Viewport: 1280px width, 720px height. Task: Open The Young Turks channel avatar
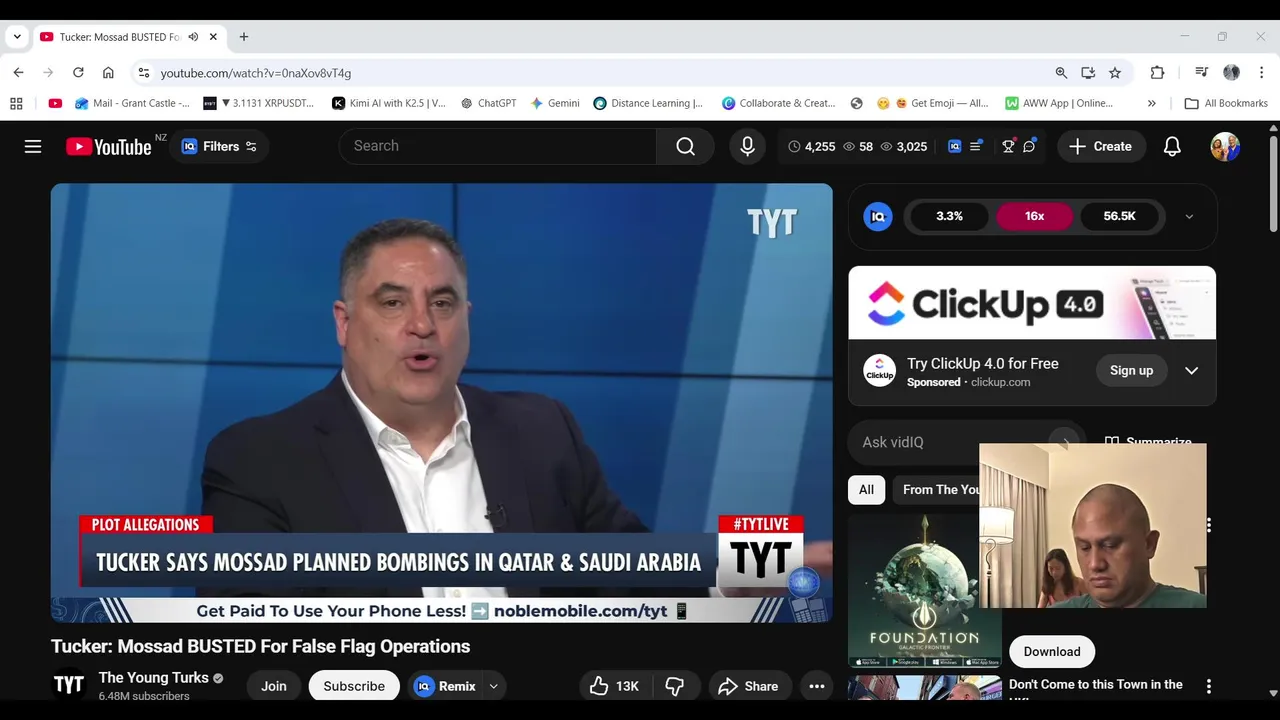(x=69, y=684)
